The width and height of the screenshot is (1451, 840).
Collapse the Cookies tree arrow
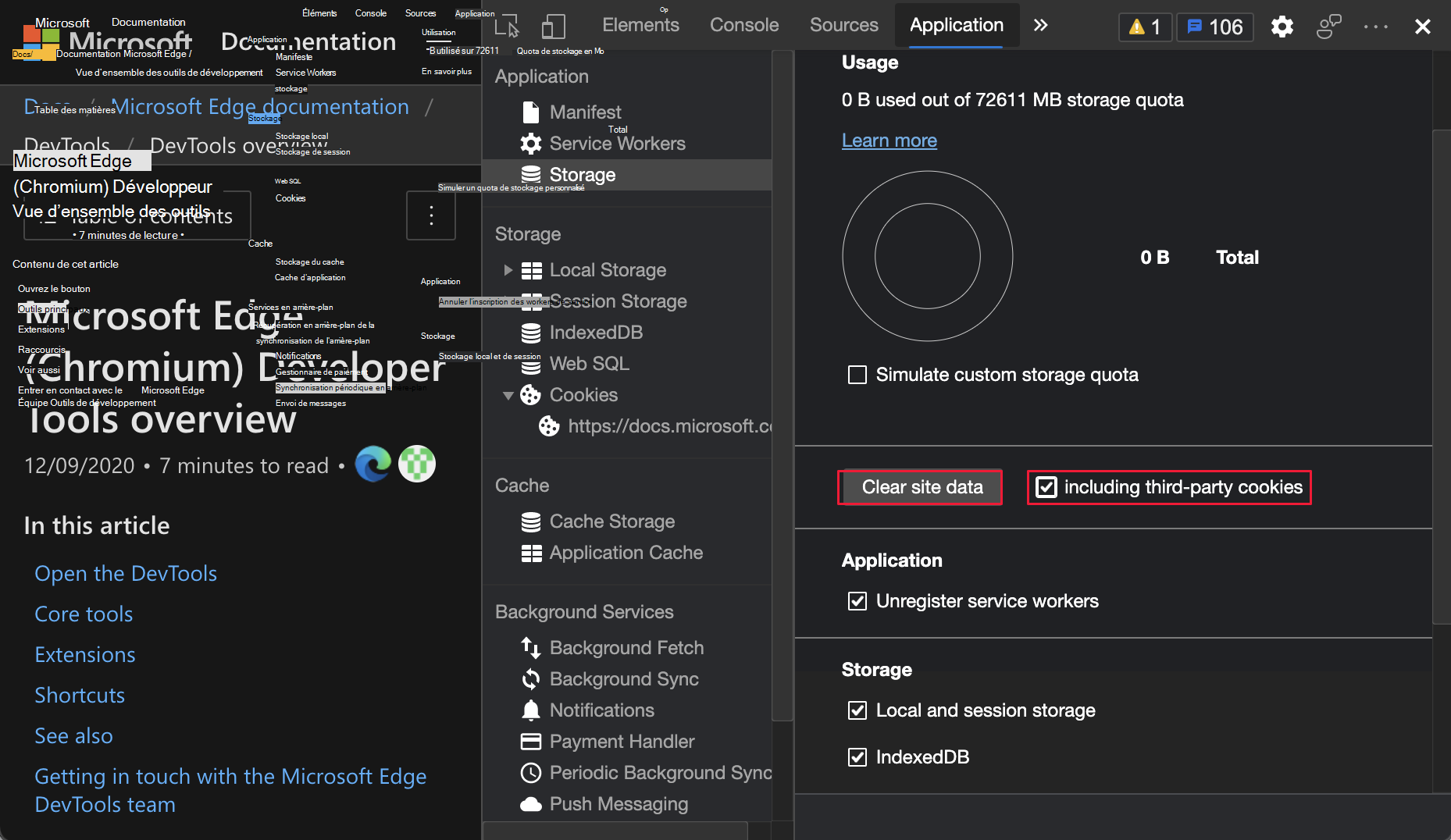tap(508, 395)
